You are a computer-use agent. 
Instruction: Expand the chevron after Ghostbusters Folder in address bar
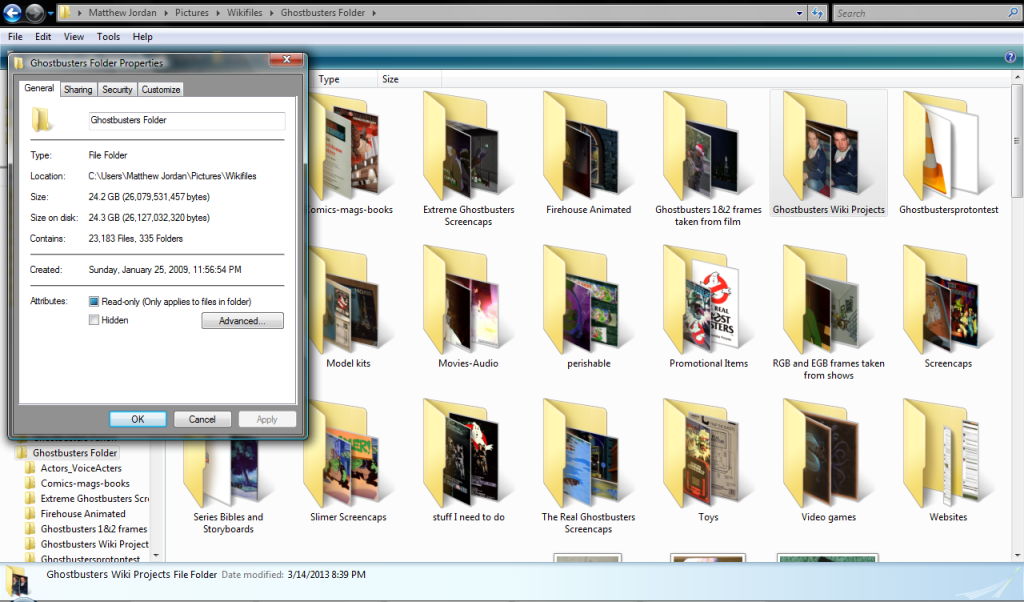[x=374, y=13]
